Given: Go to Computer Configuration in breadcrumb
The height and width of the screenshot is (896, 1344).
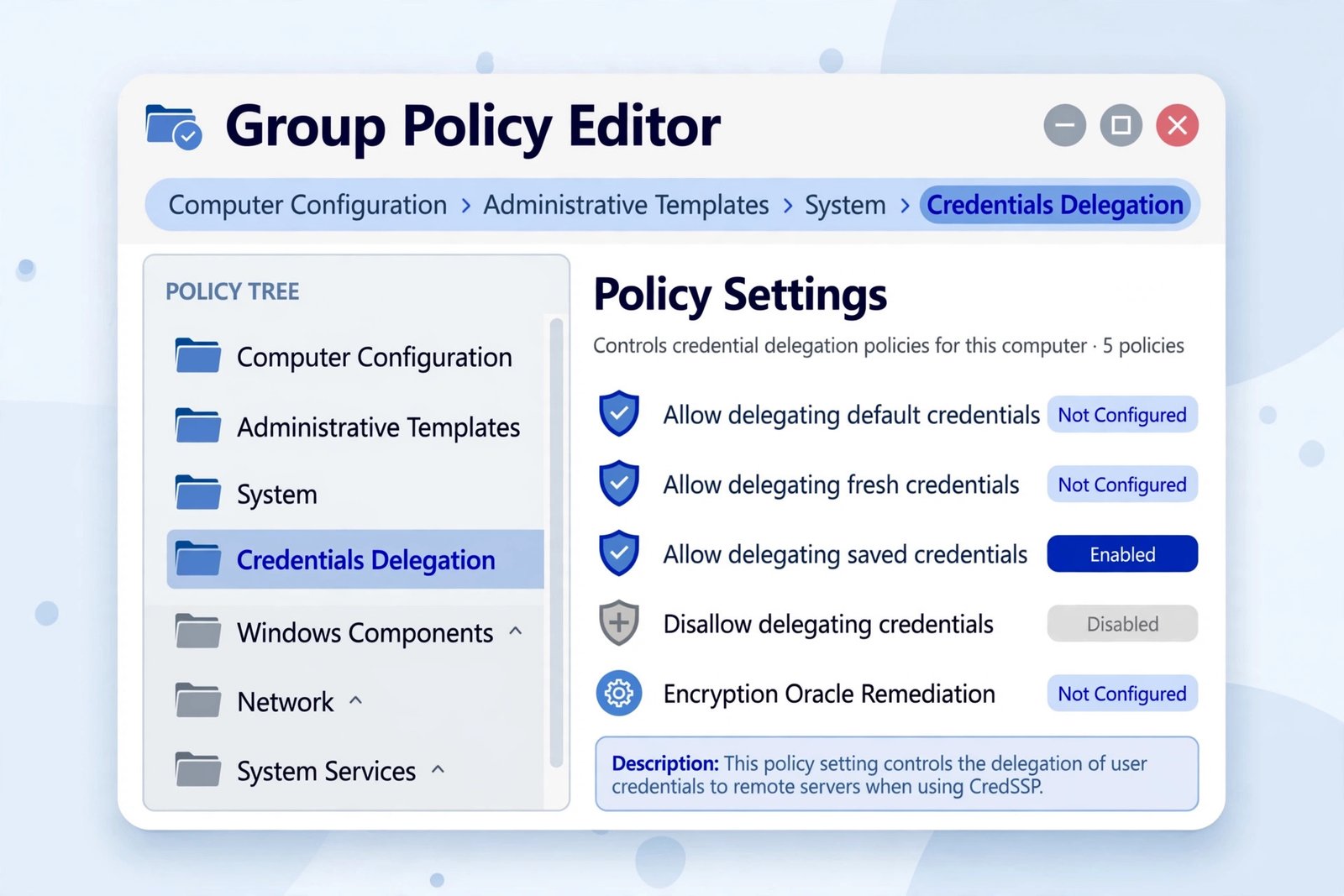Looking at the screenshot, I should [307, 205].
